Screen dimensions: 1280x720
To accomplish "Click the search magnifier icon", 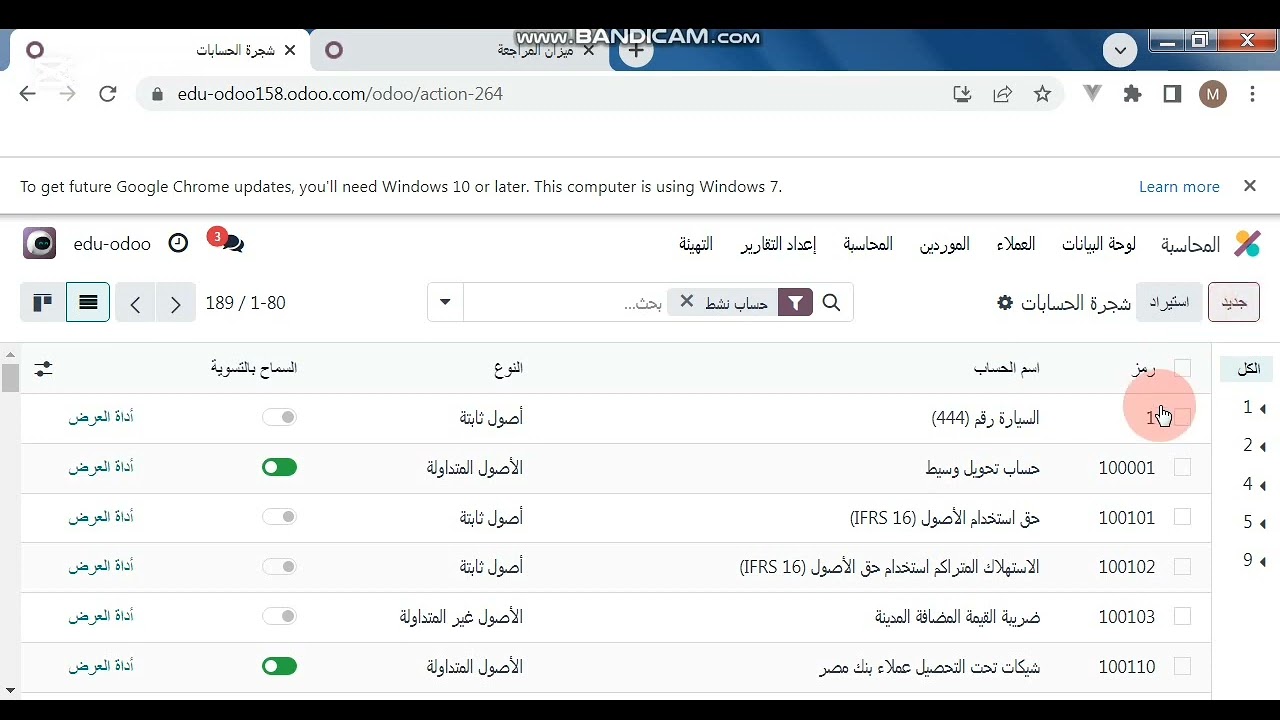I will [x=831, y=303].
